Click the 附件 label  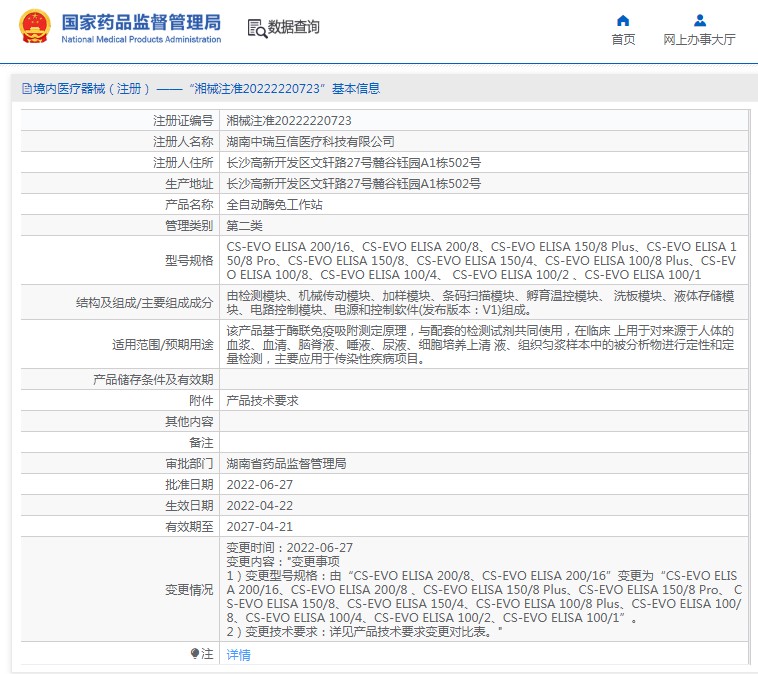point(201,400)
